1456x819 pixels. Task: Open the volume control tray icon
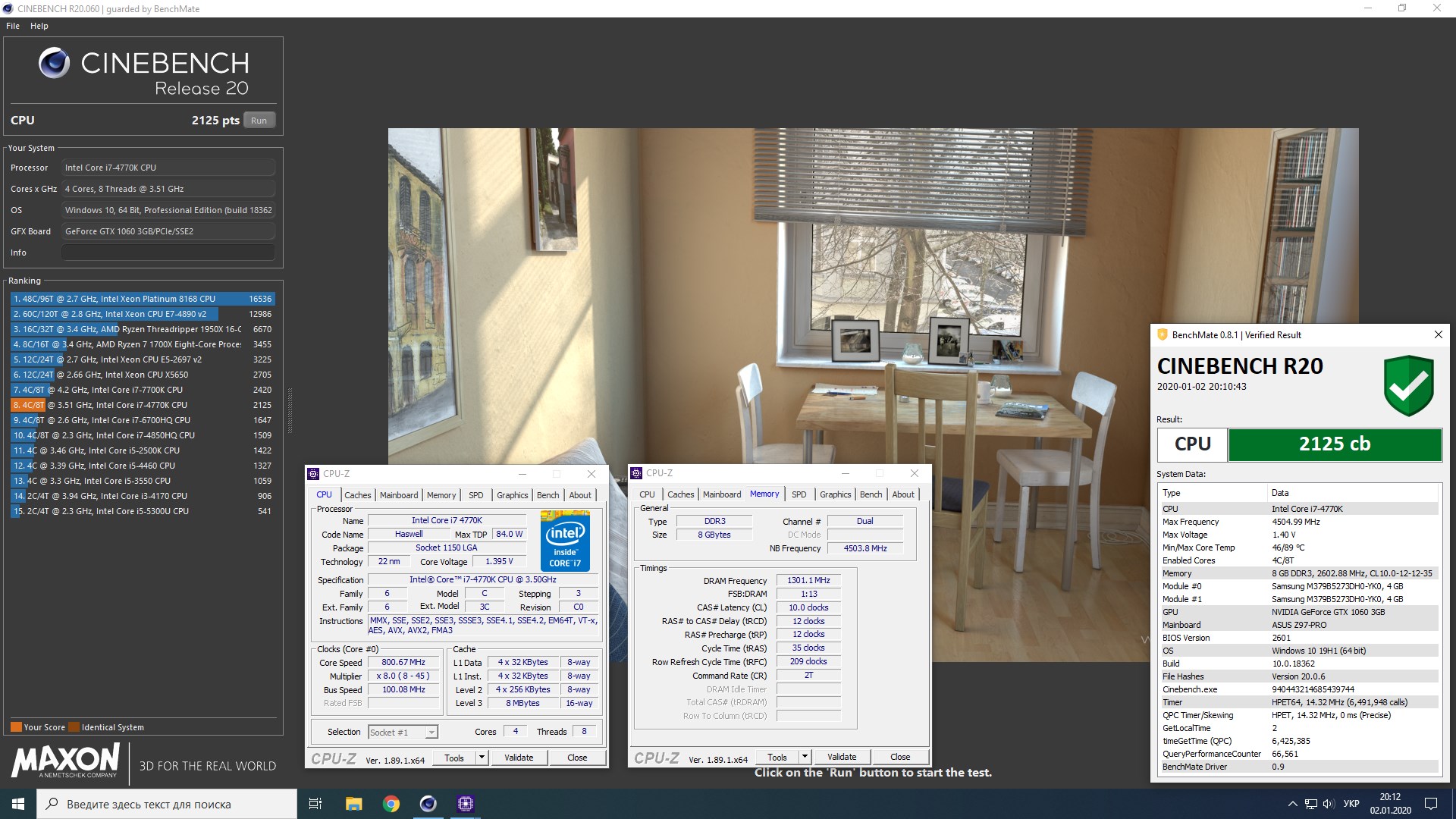[x=1328, y=804]
